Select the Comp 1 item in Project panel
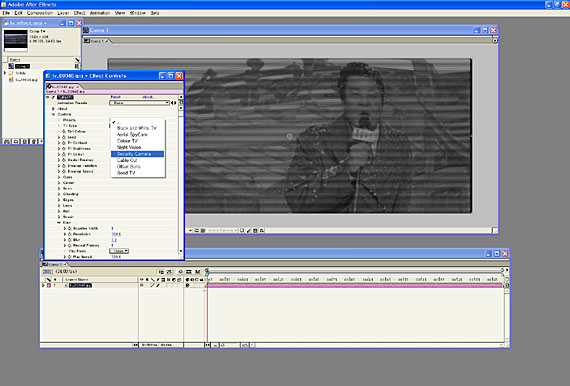Viewport: 570px width, 386px height. coord(22,66)
